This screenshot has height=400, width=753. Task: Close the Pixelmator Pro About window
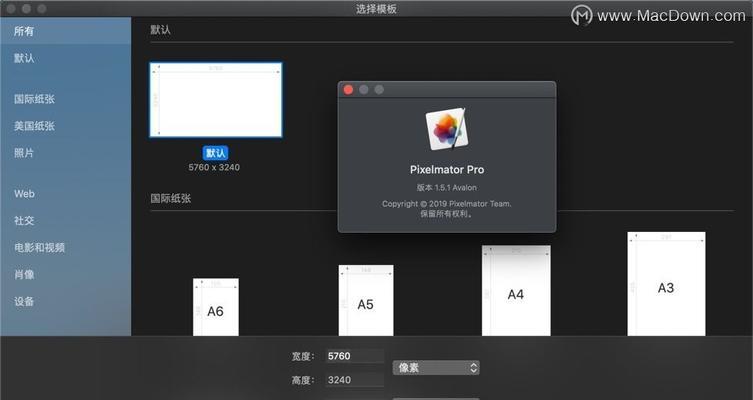349,89
